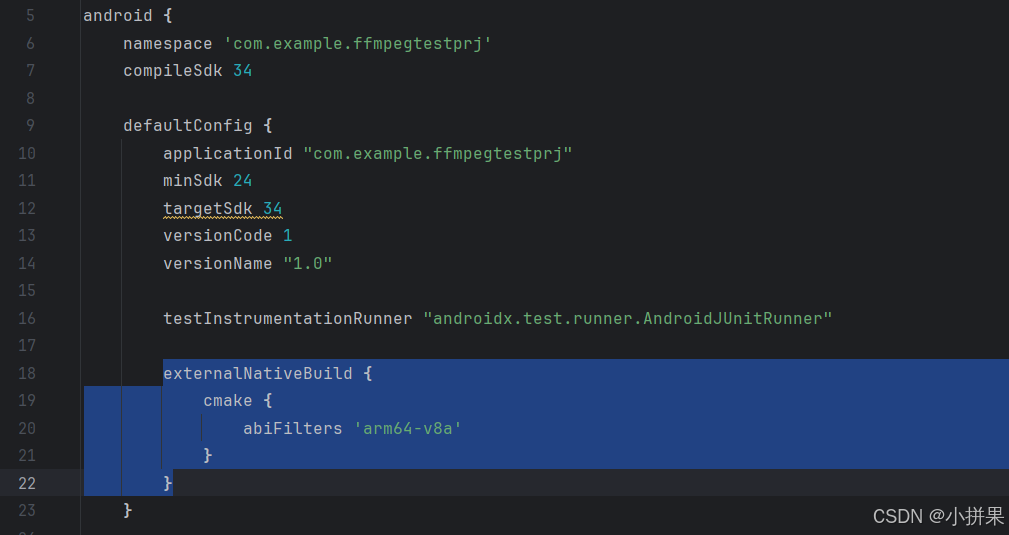This screenshot has width=1009, height=535.
Task: Click the closing brace on line 22
Action: 168,483
